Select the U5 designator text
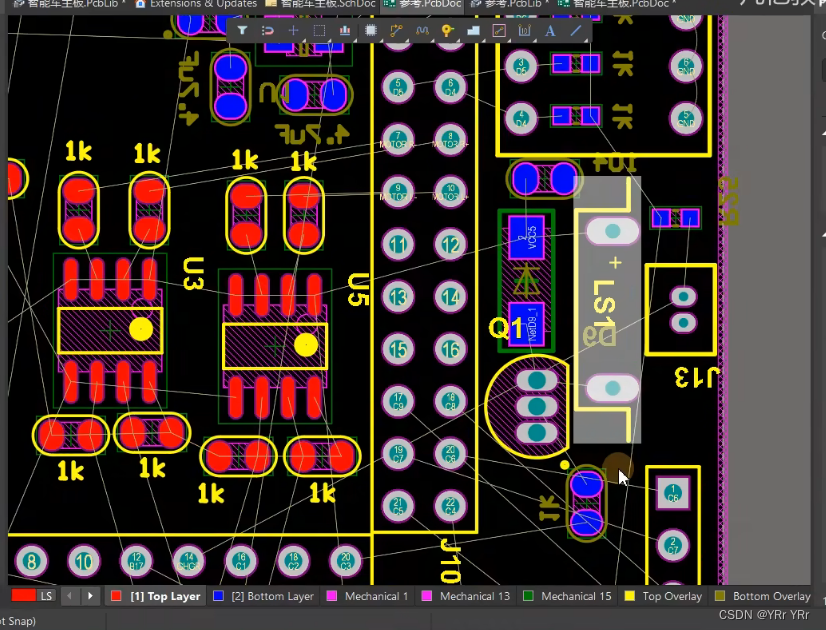The height and width of the screenshot is (630, 826). coord(357,290)
